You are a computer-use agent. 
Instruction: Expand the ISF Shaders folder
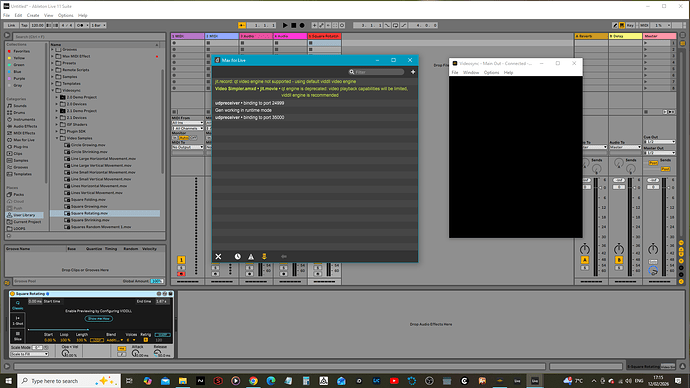[x=57, y=124]
